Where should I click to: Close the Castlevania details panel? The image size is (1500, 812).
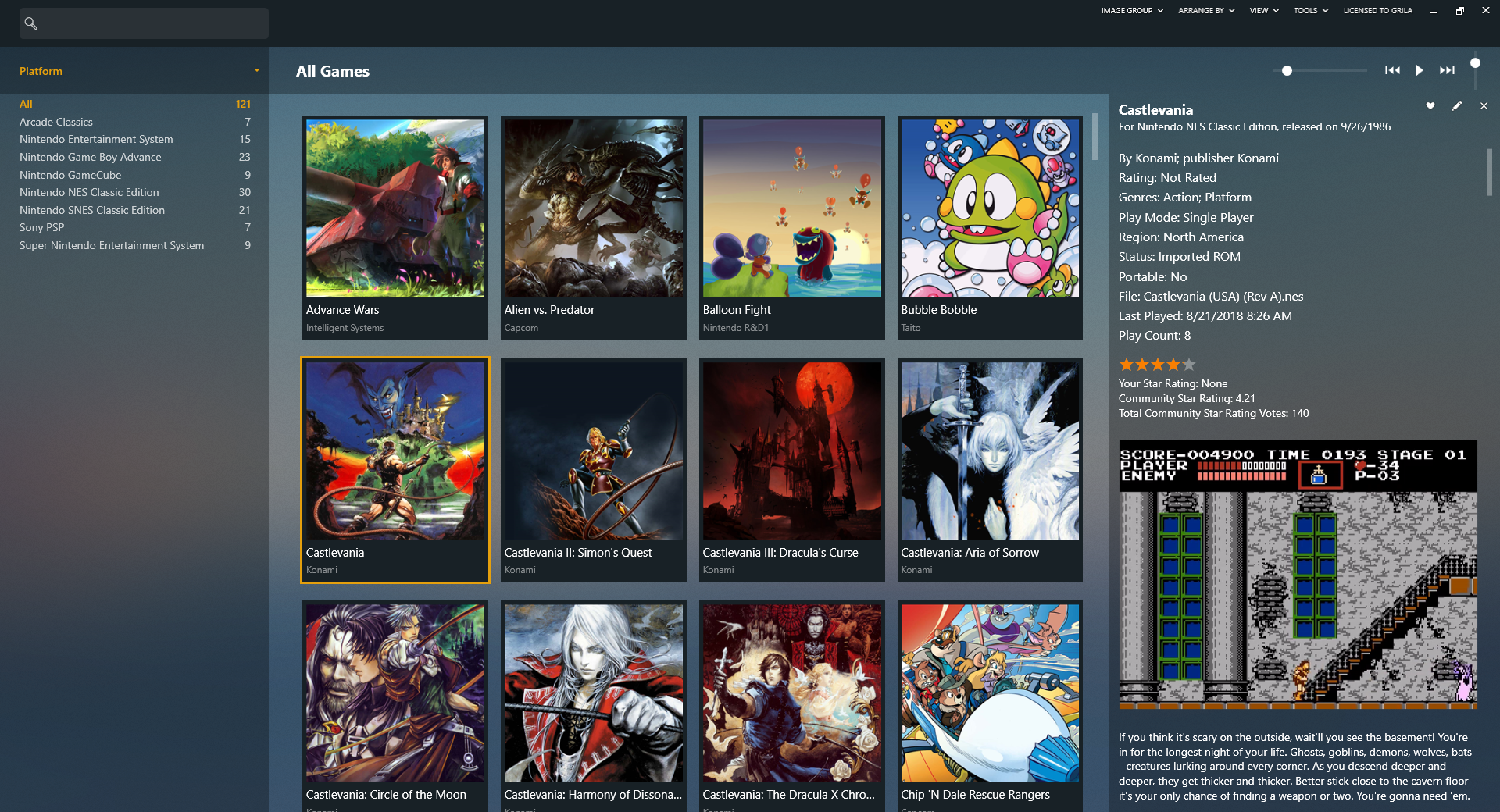[1484, 106]
